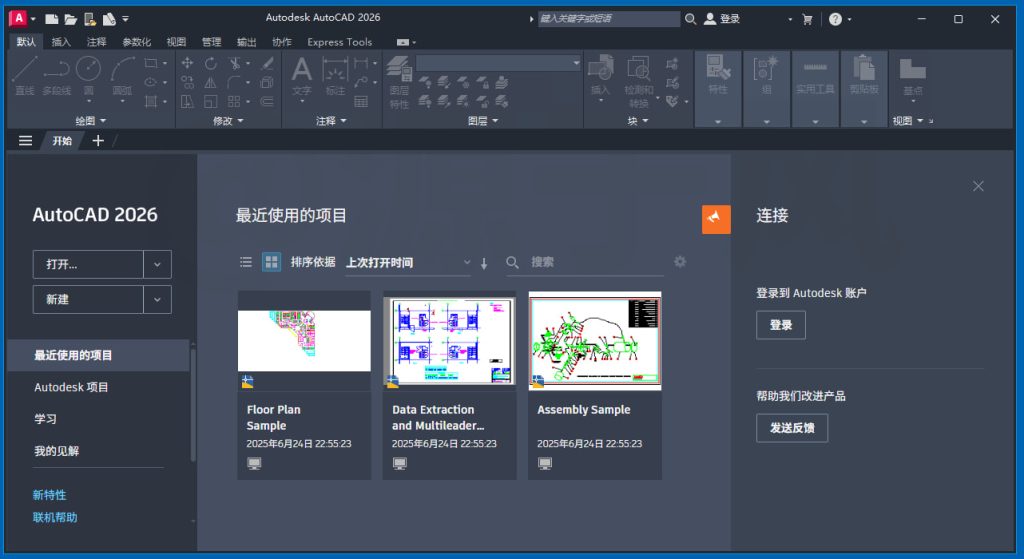The image size is (1024, 559).
Task: Insert a table from Annotation panel
Action: (361, 101)
